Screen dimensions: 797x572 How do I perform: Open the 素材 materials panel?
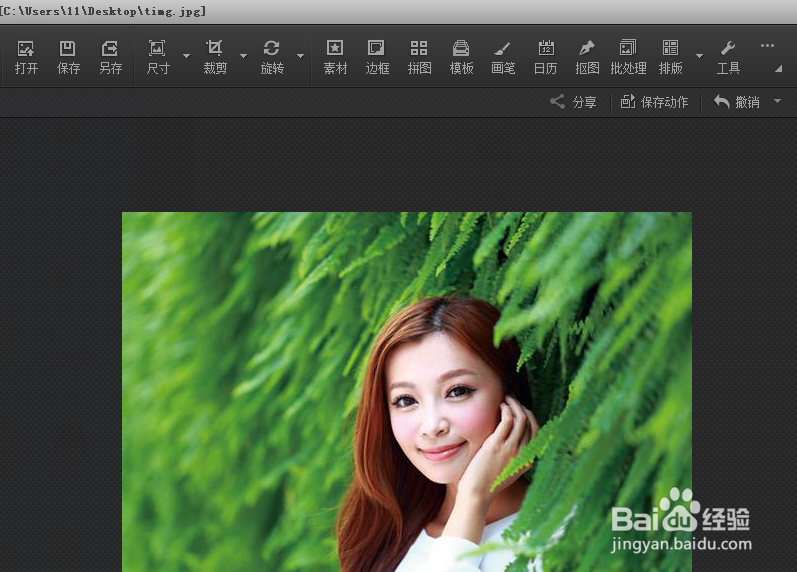tap(335, 57)
